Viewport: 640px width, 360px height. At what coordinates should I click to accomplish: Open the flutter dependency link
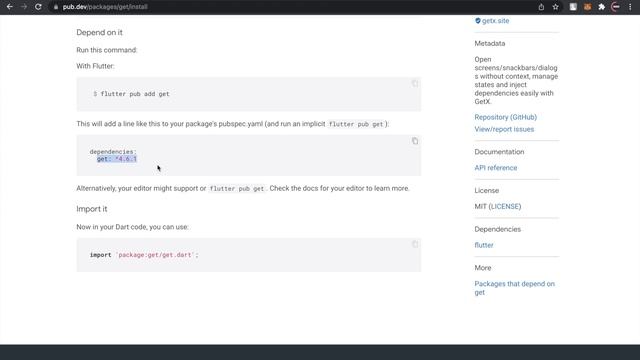484,245
